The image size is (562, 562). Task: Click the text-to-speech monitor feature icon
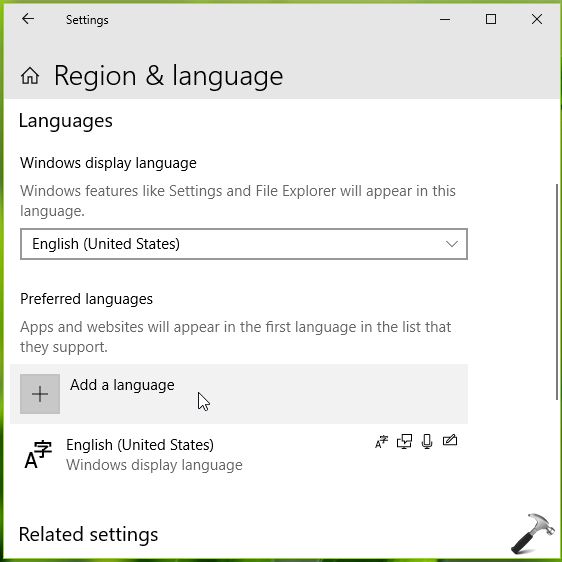[x=404, y=442]
